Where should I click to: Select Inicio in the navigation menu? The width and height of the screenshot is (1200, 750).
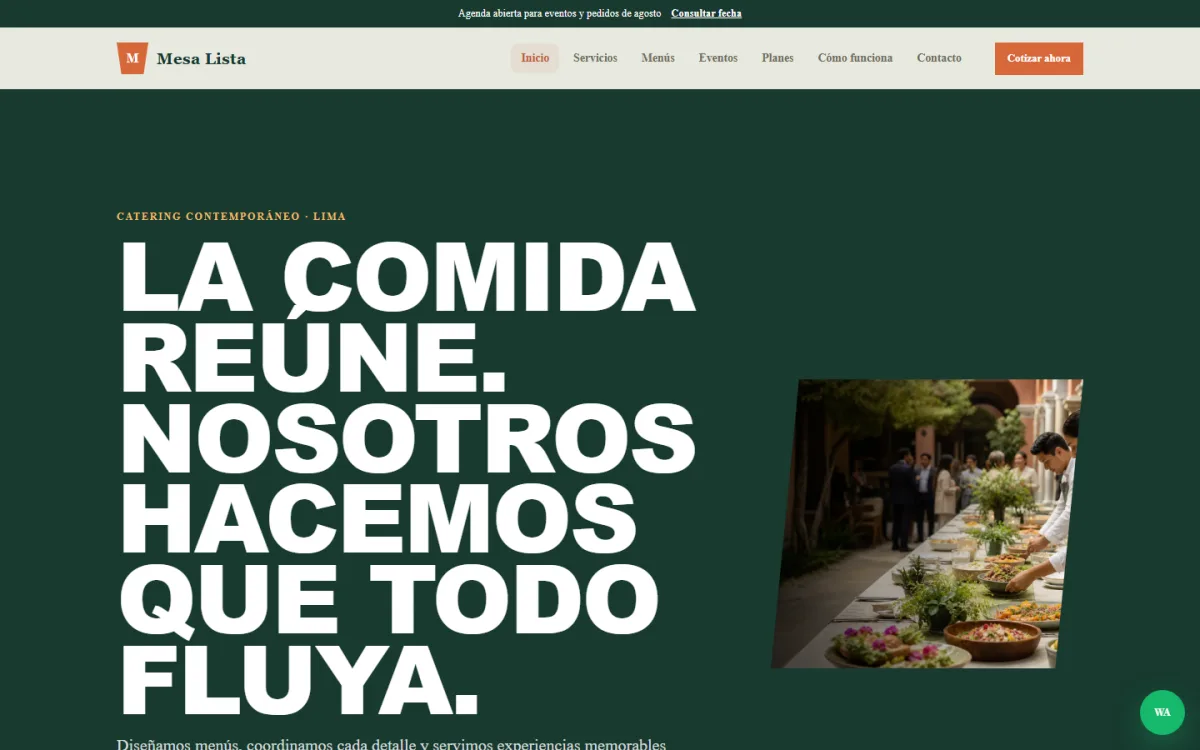click(535, 58)
